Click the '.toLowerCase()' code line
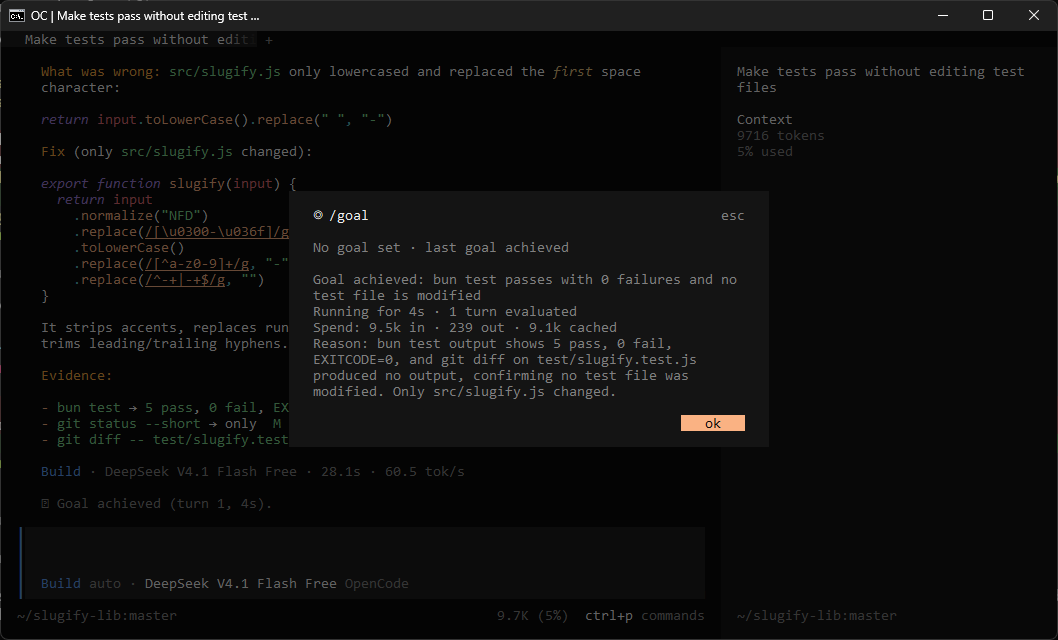The height and width of the screenshot is (640, 1058). (x=128, y=248)
